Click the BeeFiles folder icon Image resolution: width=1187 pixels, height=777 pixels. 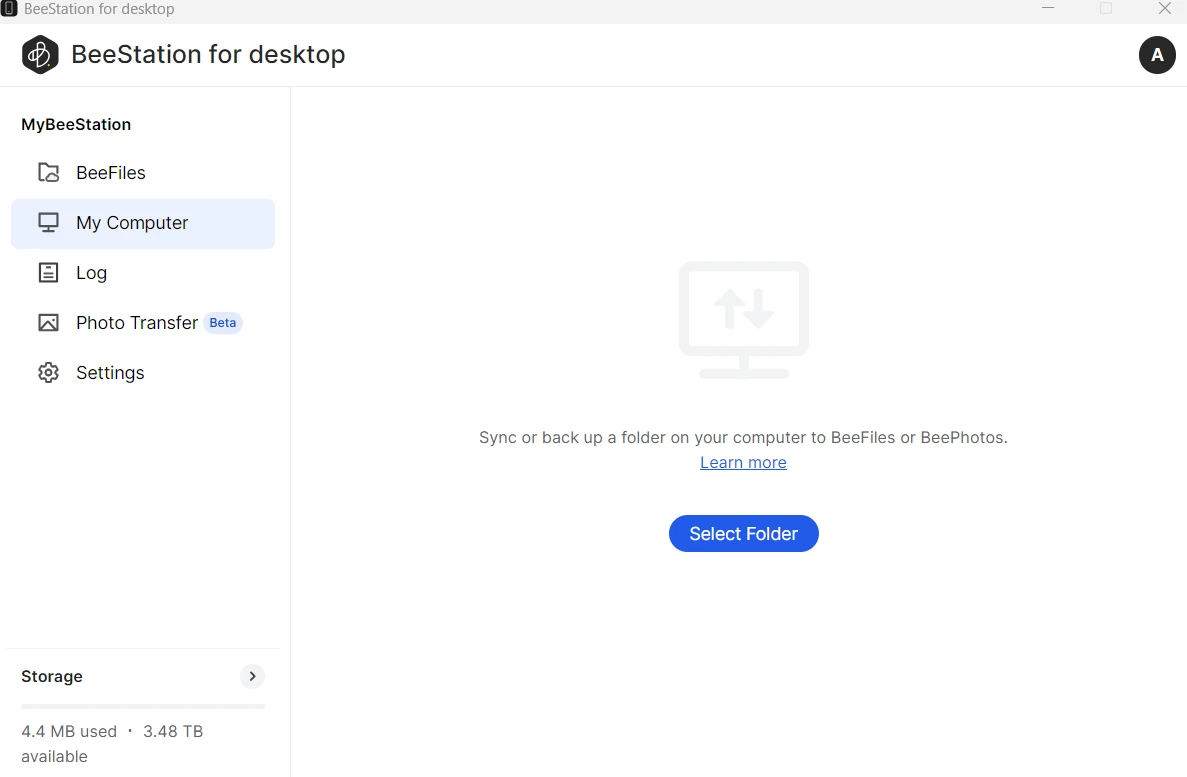pos(48,173)
